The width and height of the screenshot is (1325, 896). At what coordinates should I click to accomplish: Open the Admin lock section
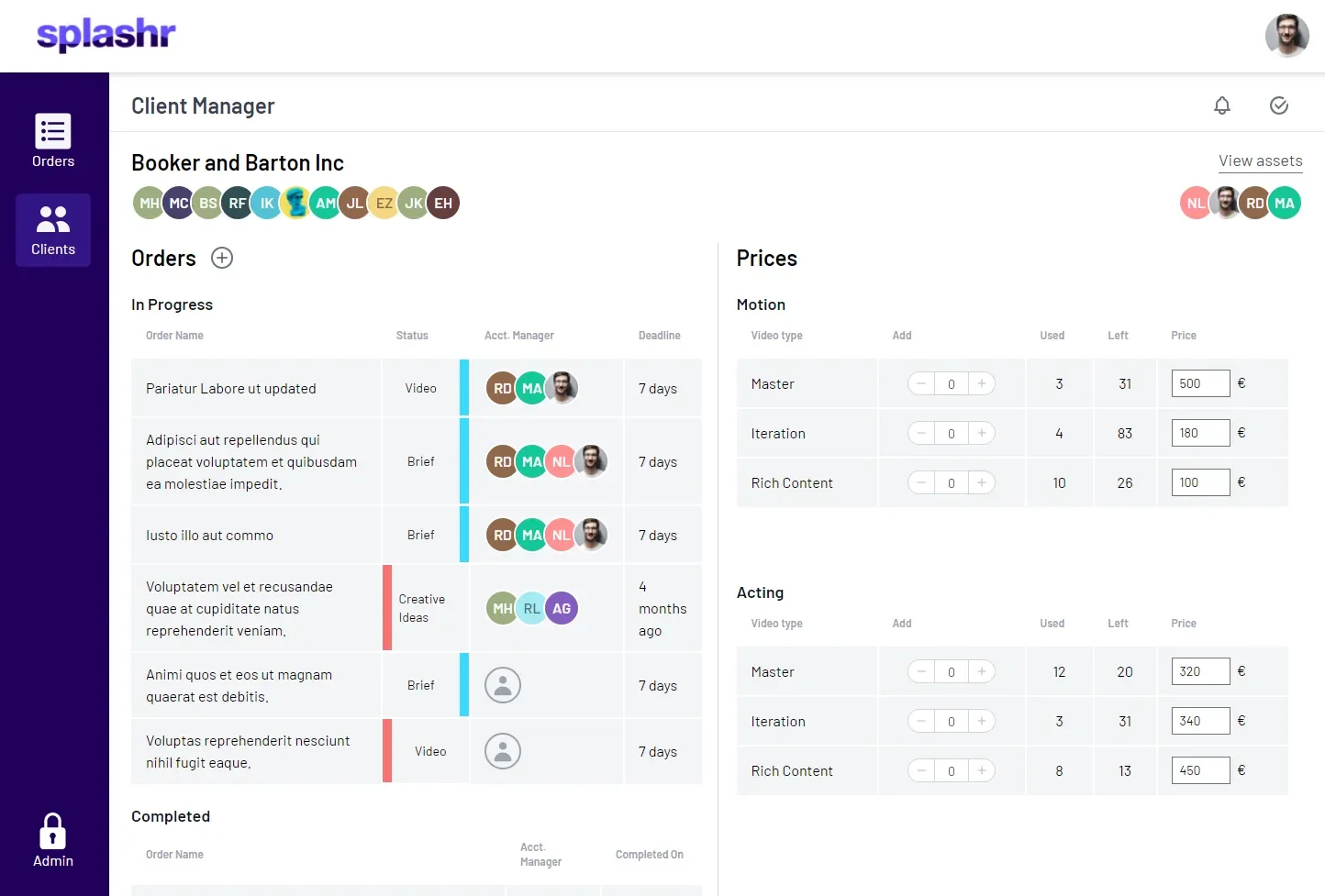(53, 840)
